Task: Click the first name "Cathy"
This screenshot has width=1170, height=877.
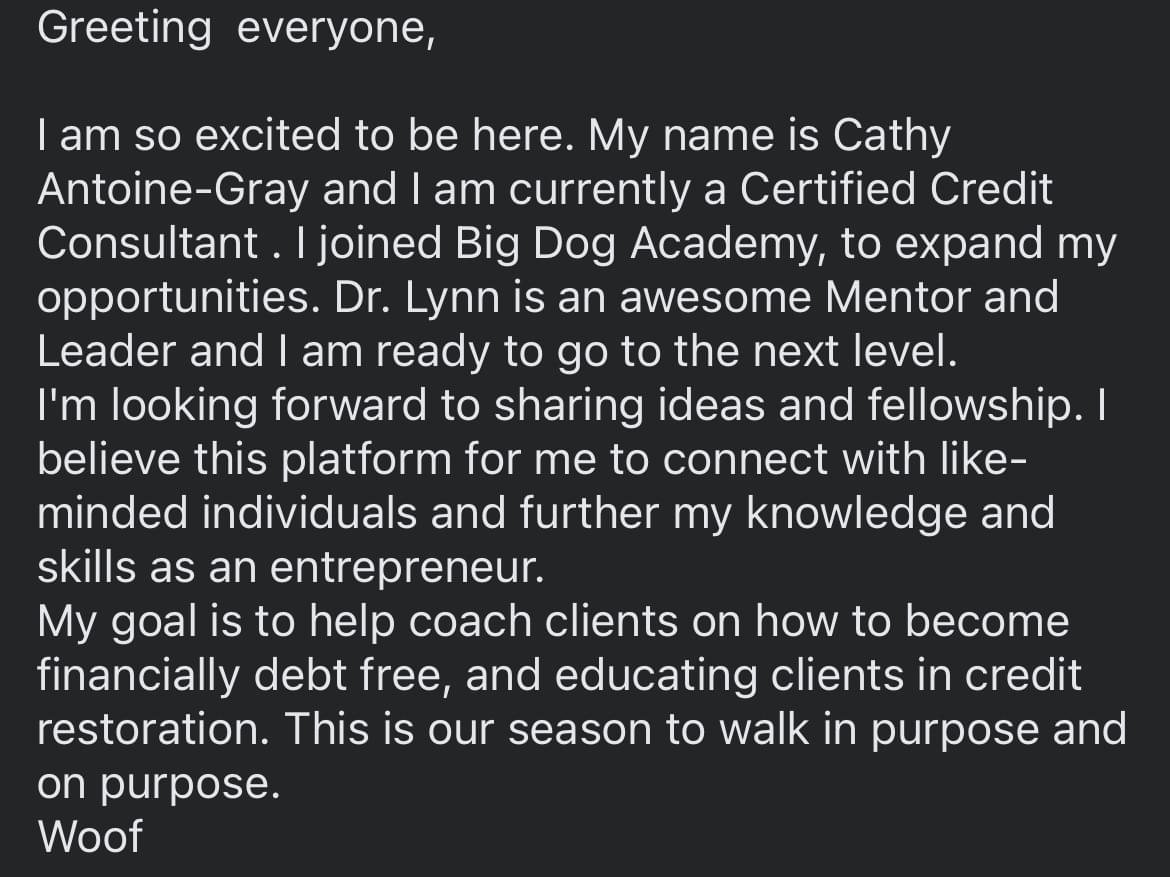Action: point(892,138)
